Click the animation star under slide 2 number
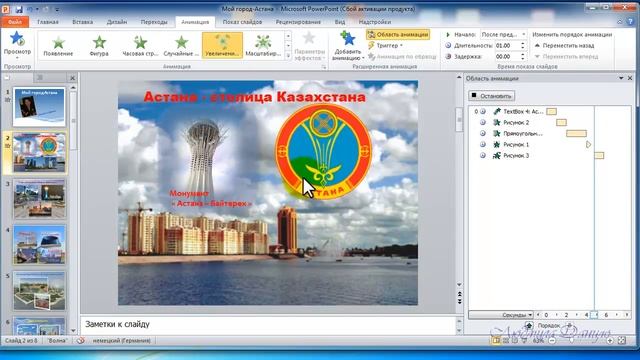640x360 pixels. pos(7,146)
